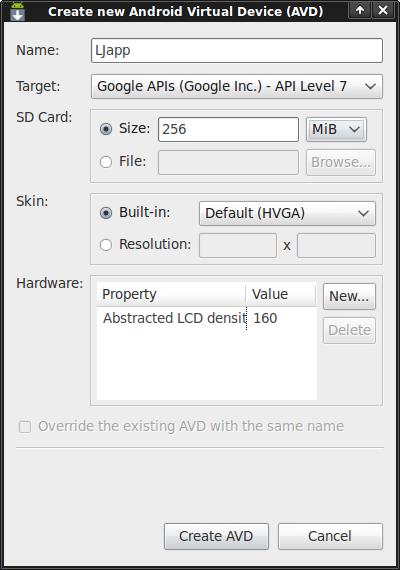
Task: Open the Default (HVGA) skin dropdown
Action: [x=287, y=213]
